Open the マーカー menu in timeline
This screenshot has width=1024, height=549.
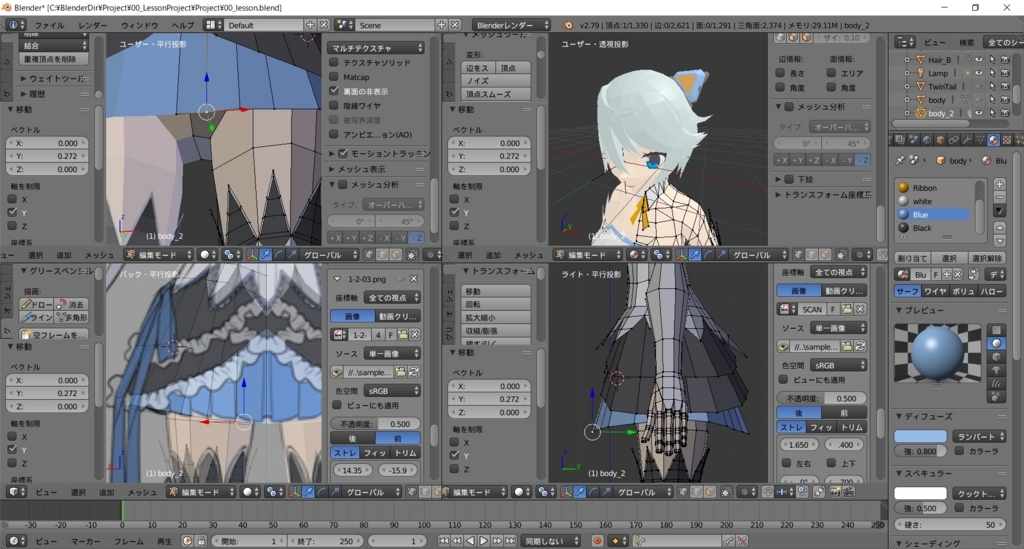[85, 541]
